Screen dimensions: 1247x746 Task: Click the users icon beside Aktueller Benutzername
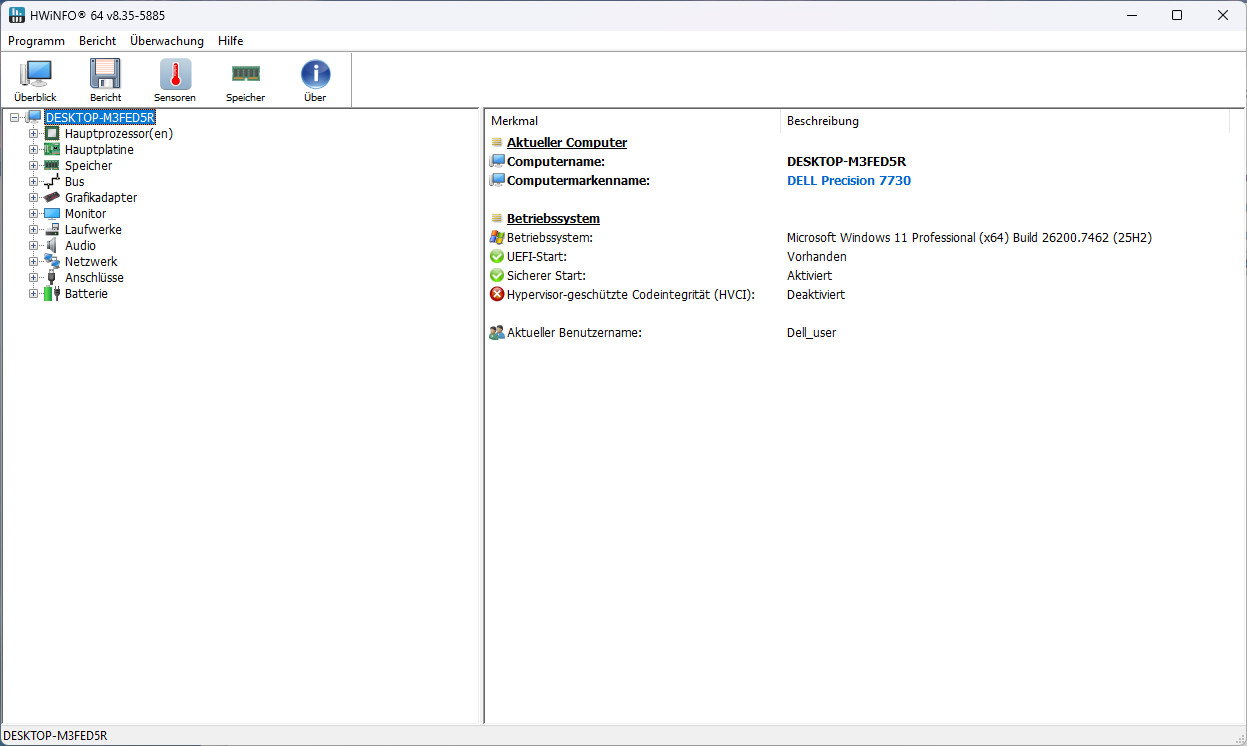coord(497,333)
